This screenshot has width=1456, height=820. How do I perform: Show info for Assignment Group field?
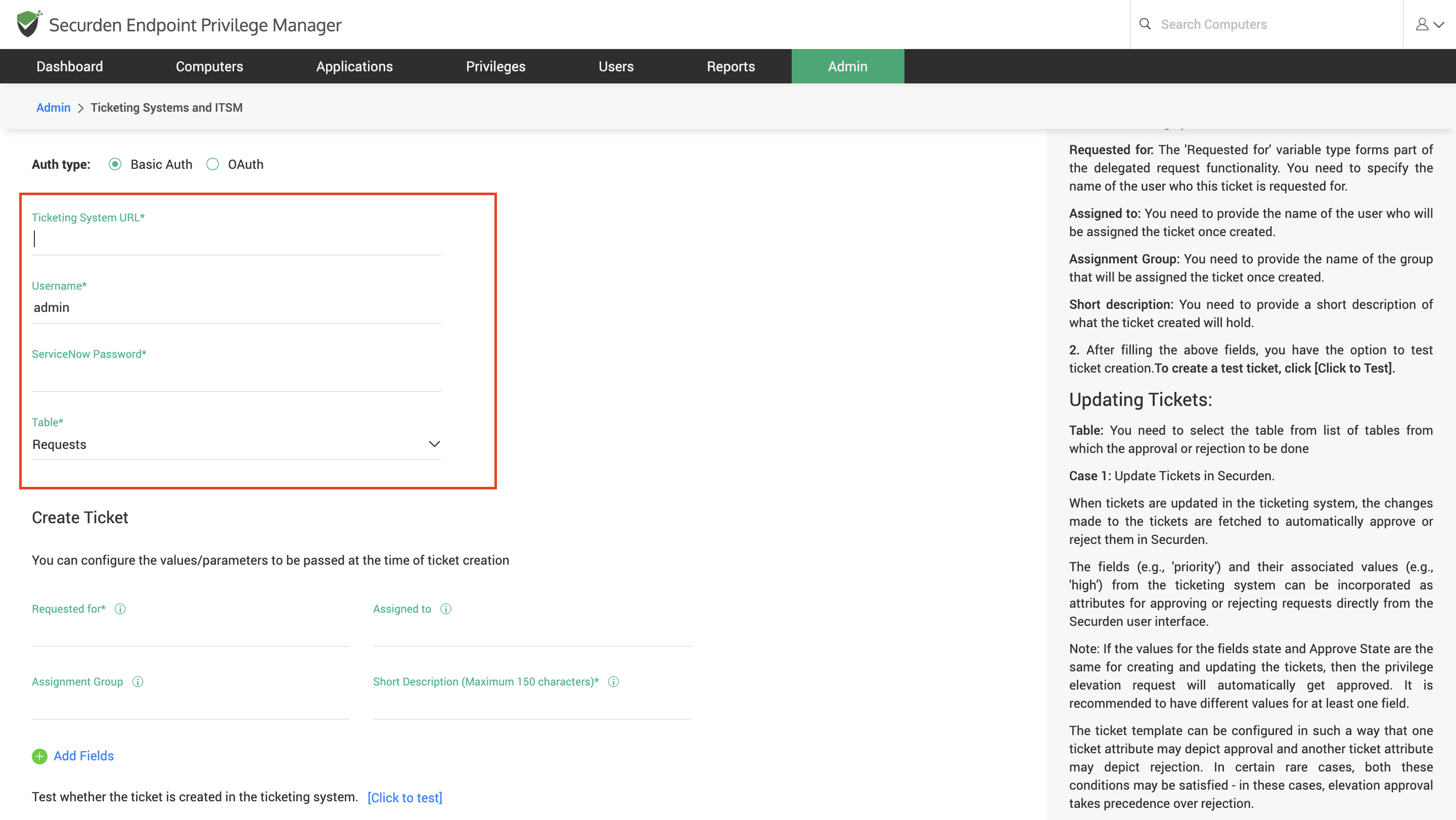click(x=138, y=681)
